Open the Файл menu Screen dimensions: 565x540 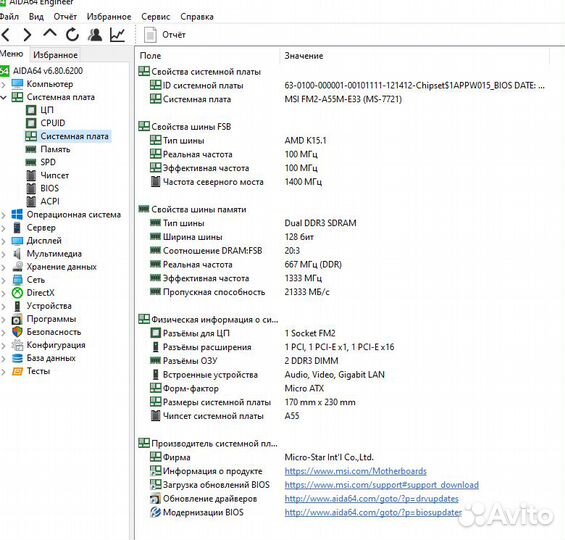[9, 17]
